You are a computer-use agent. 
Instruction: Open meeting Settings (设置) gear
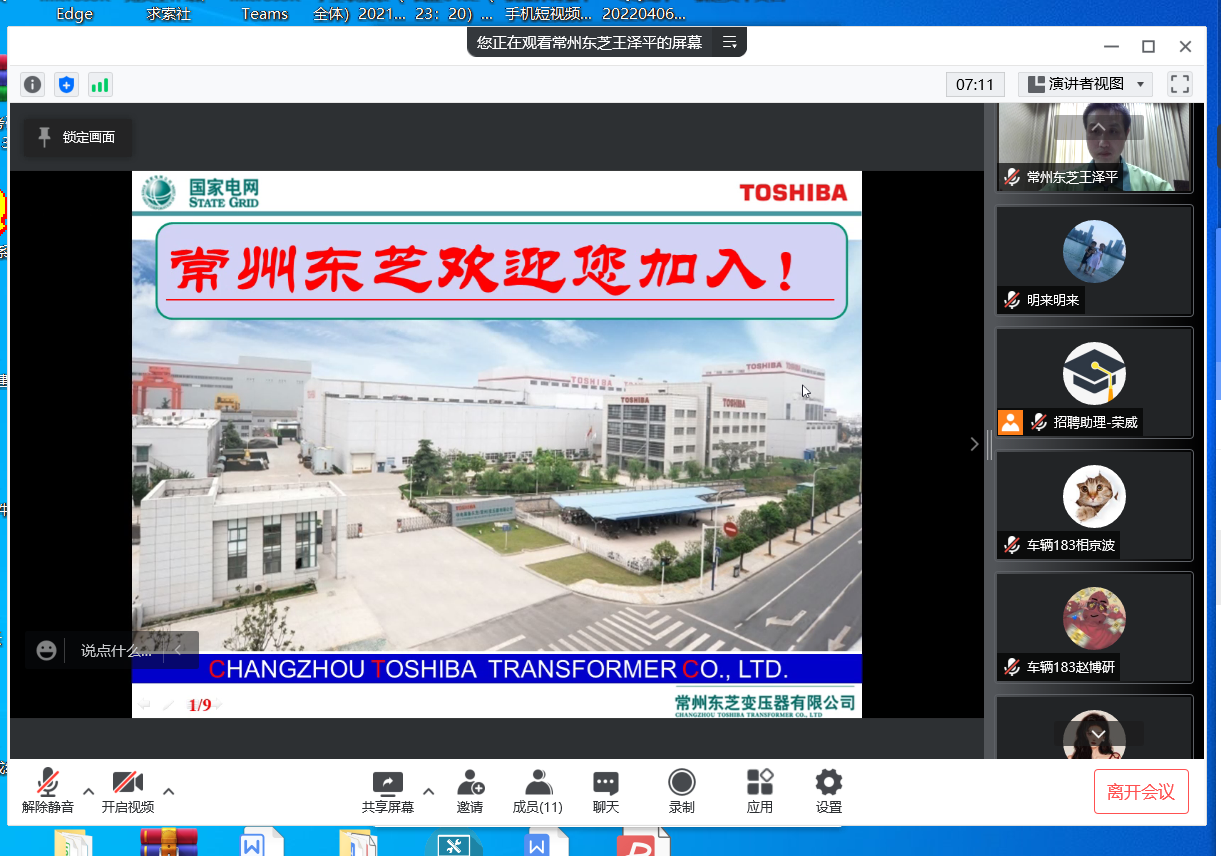click(x=828, y=790)
